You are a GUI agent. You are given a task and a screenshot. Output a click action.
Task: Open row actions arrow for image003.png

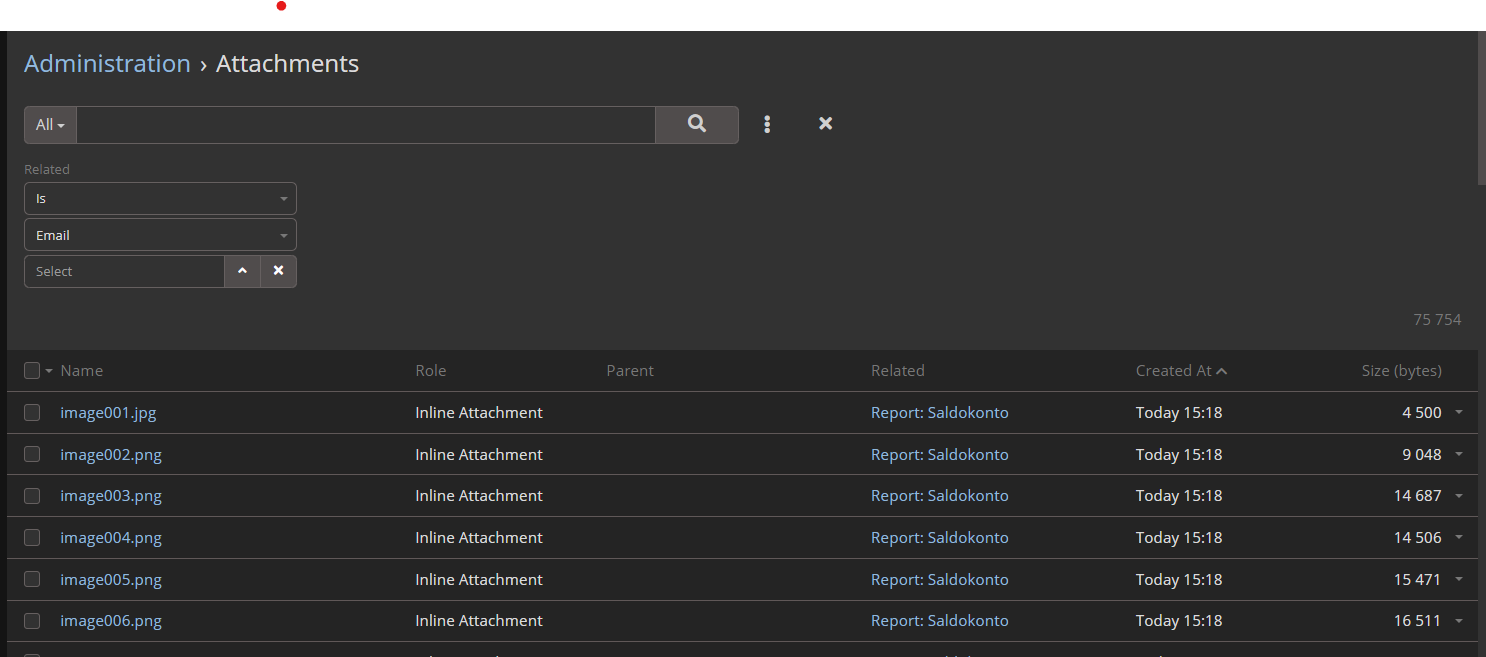1459,496
